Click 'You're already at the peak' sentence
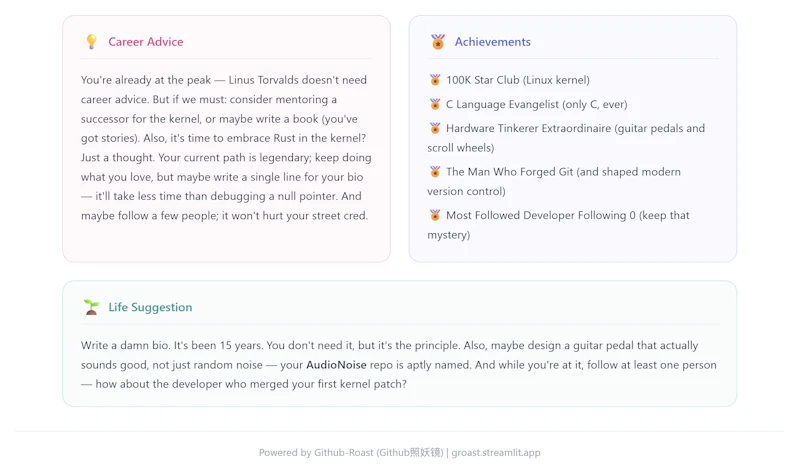800x474 pixels. click(x=145, y=80)
